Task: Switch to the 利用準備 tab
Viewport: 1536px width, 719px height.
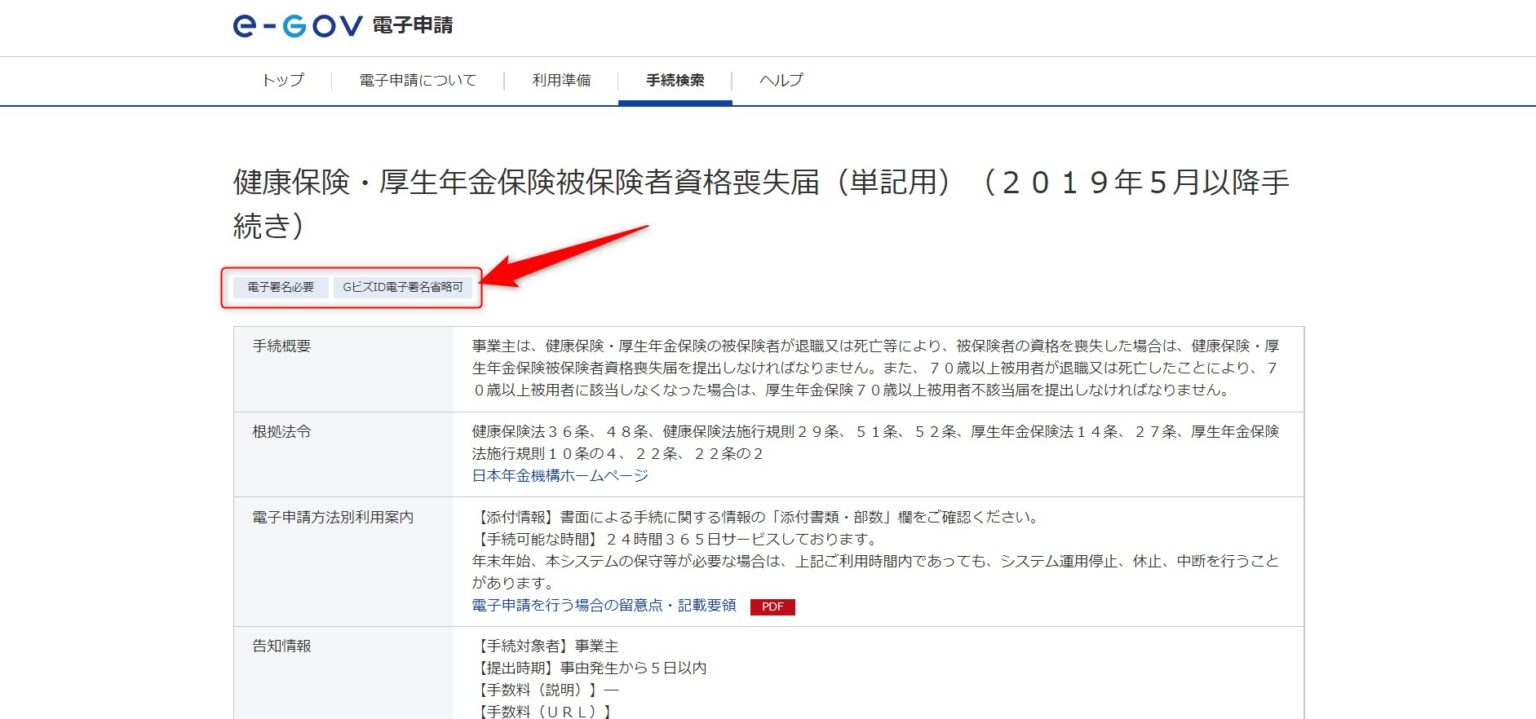Action: coord(560,80)
